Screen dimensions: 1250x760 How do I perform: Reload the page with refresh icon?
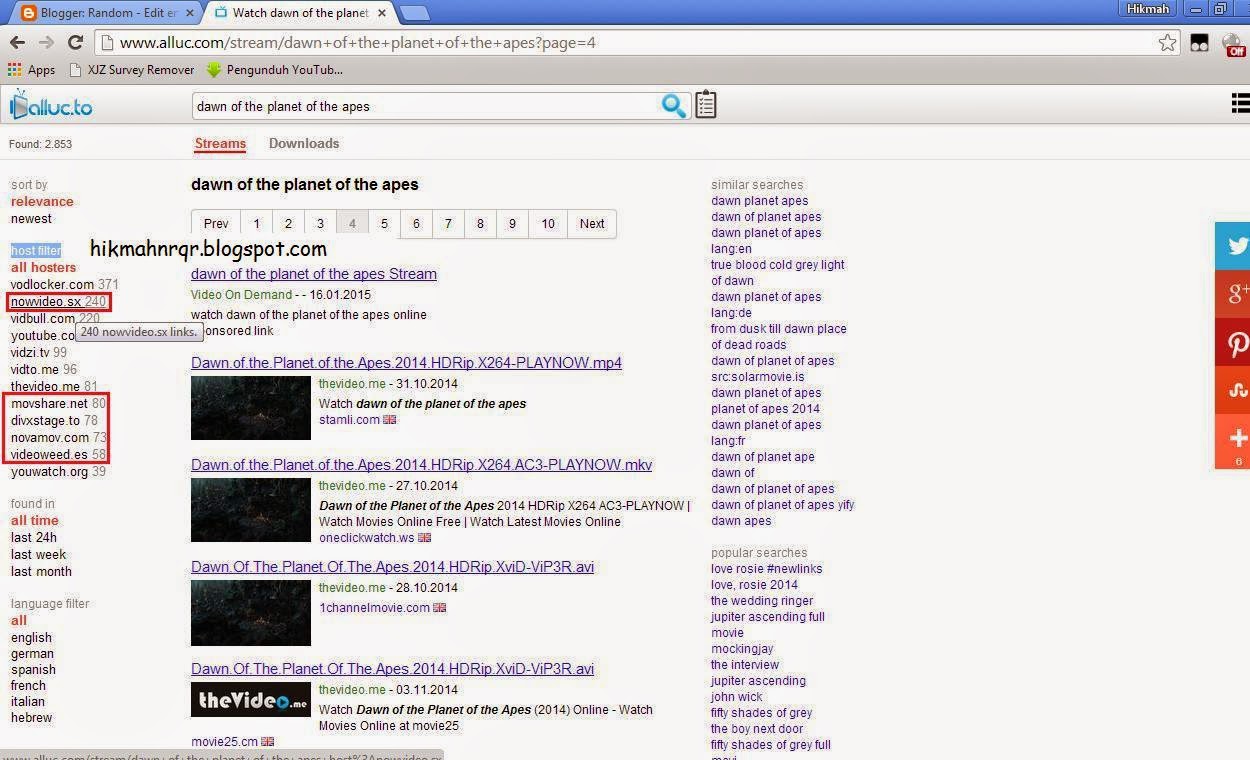coord(75,42)
